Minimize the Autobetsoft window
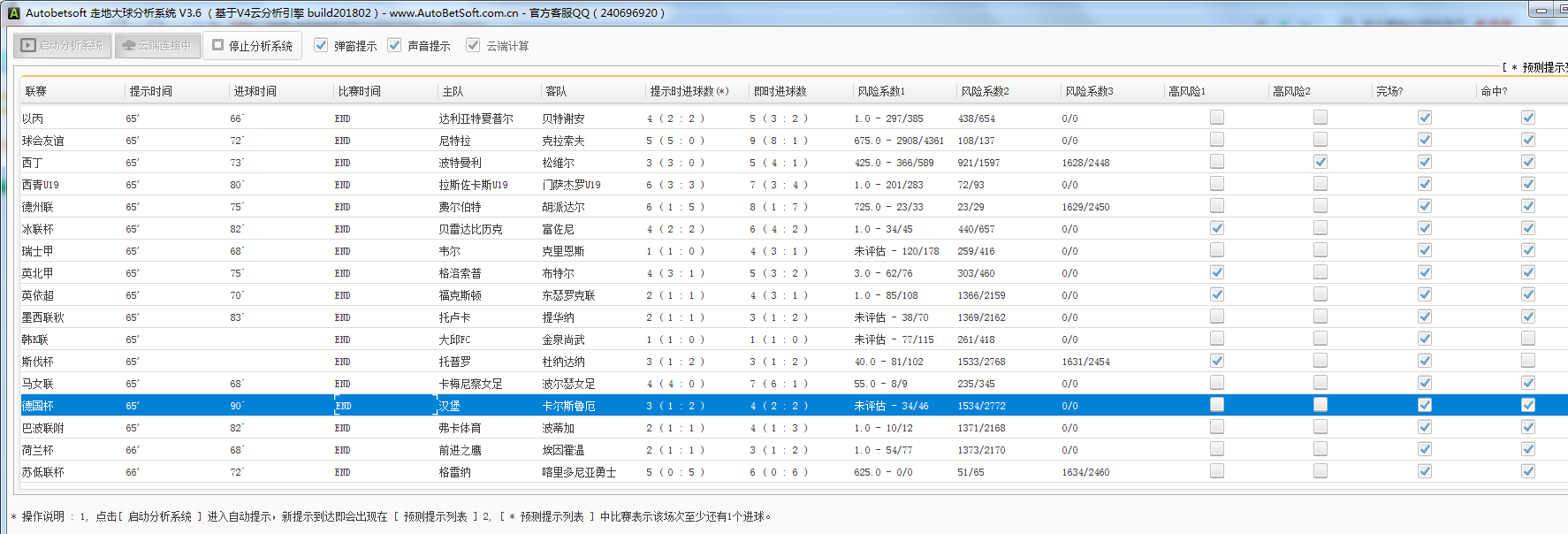Viewport: 1568px width, 534px height. pyautogui.click(x=1541, y=11)
